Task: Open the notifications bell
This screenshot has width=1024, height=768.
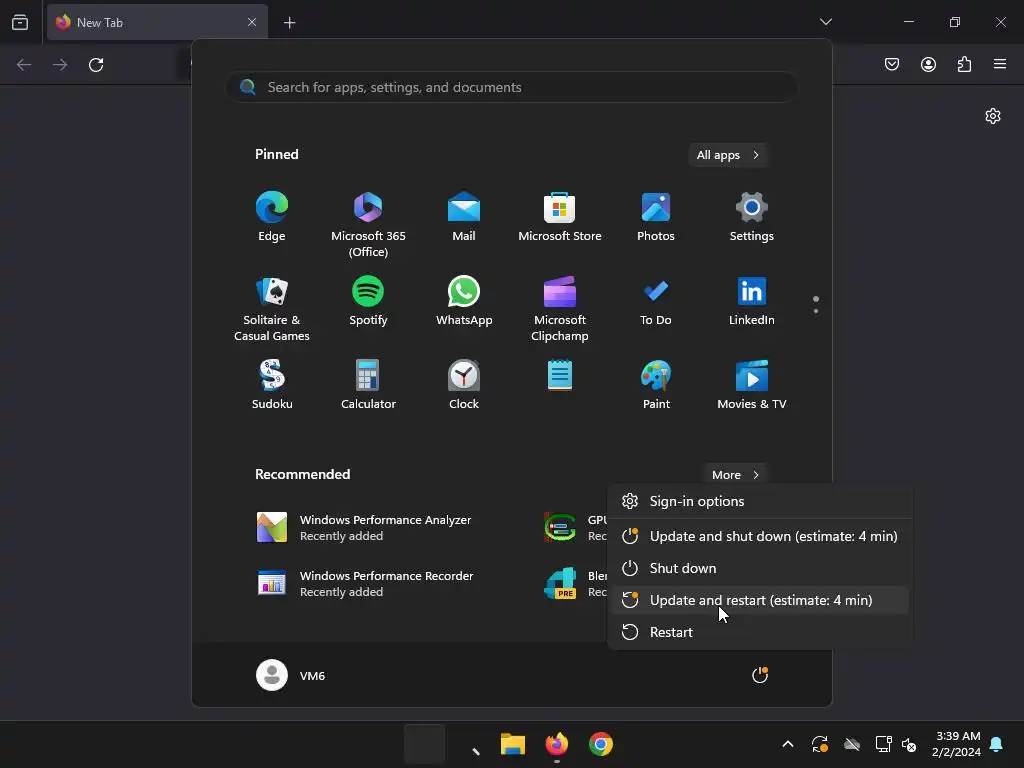Action: tap(997, 744)
